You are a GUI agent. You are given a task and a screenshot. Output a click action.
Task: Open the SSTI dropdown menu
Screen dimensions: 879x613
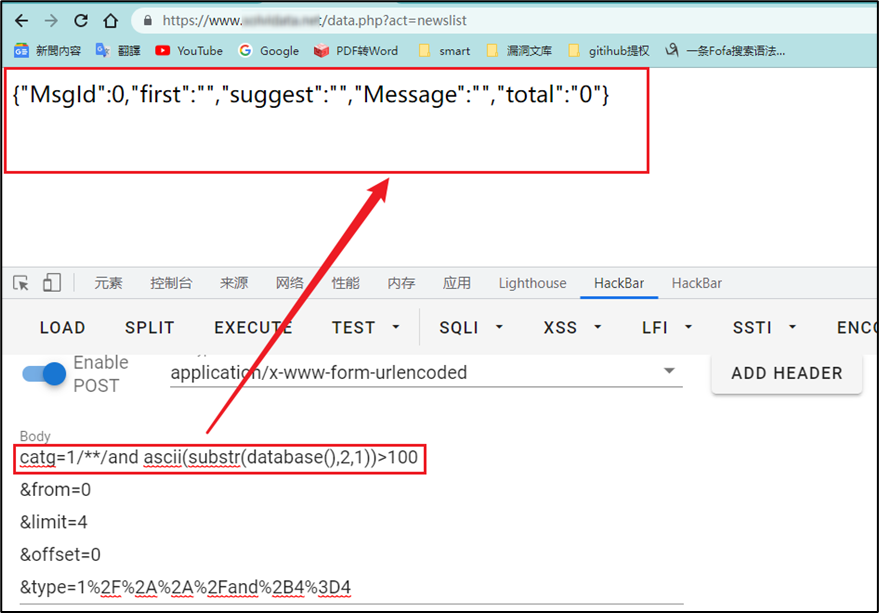[x=764, y=328]
